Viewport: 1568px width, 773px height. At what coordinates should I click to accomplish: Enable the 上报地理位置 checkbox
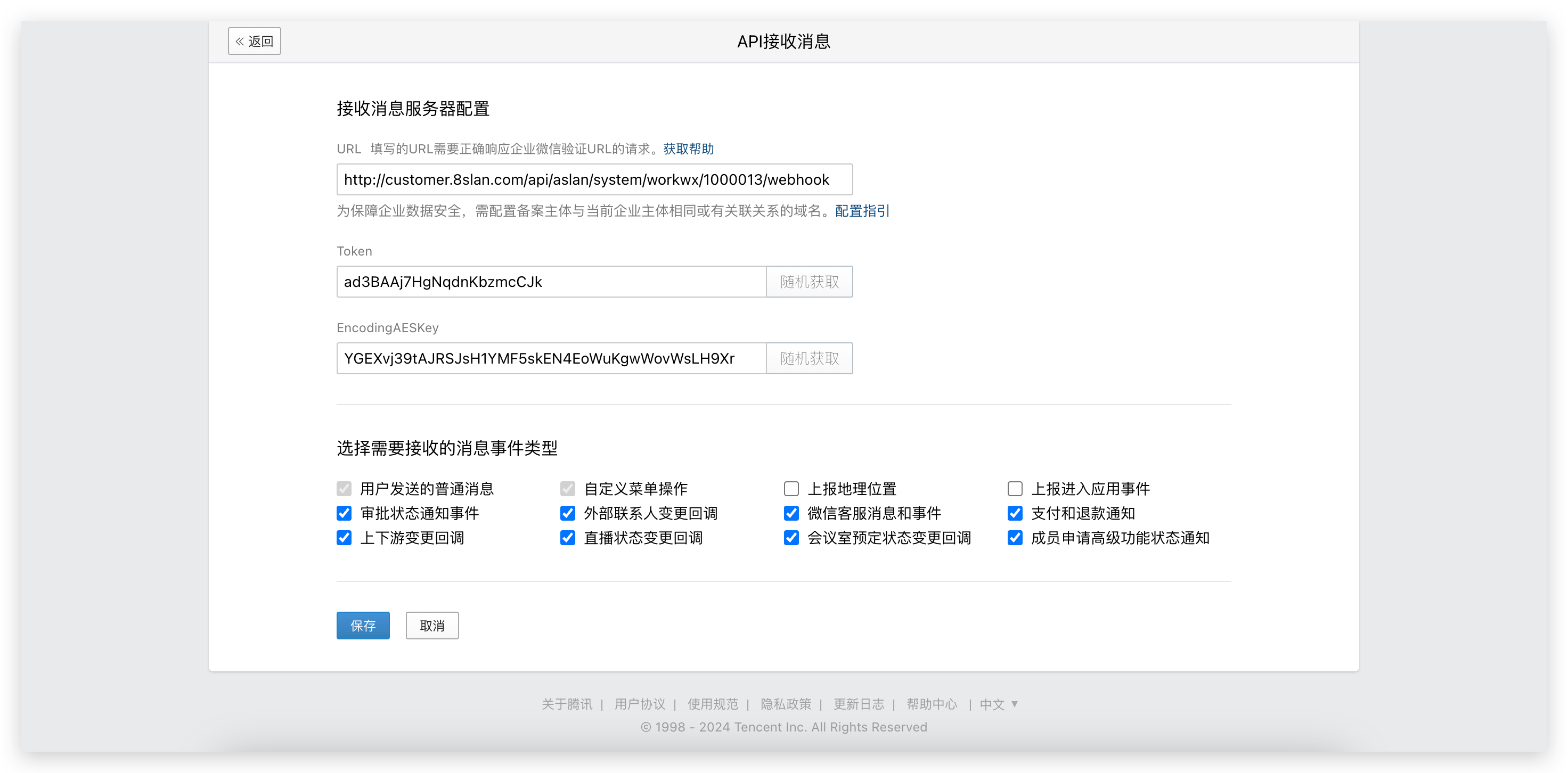tap(791, 489)
